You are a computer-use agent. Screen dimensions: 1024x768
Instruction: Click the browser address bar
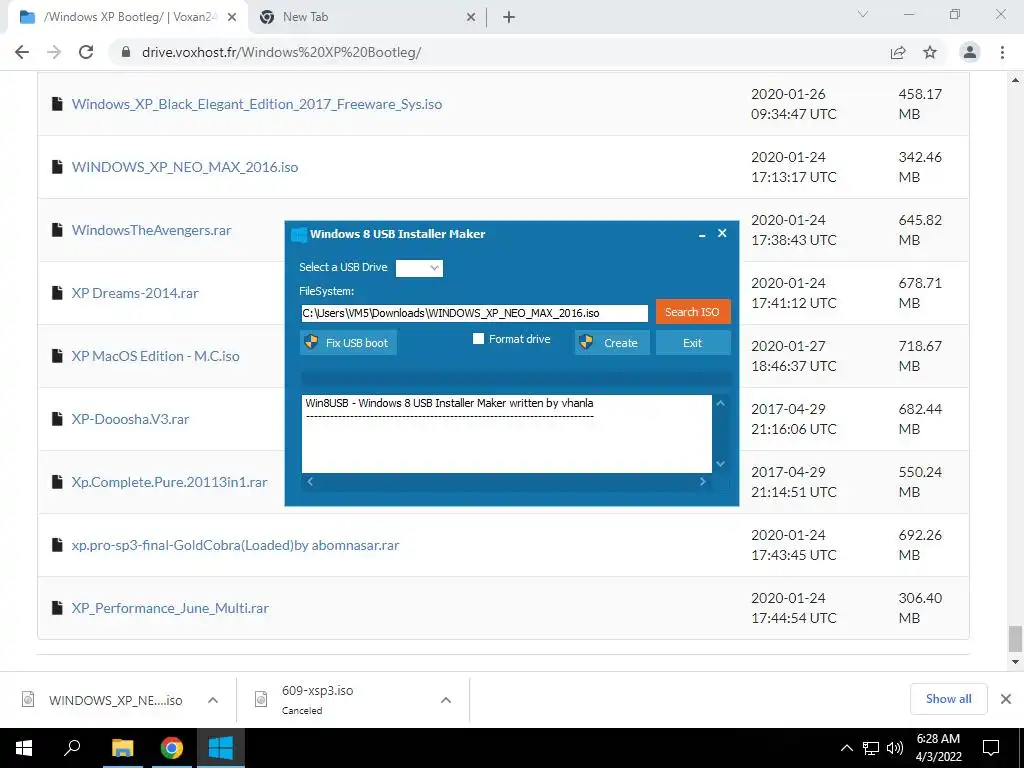pyautogui.click(x=500, y=52)
